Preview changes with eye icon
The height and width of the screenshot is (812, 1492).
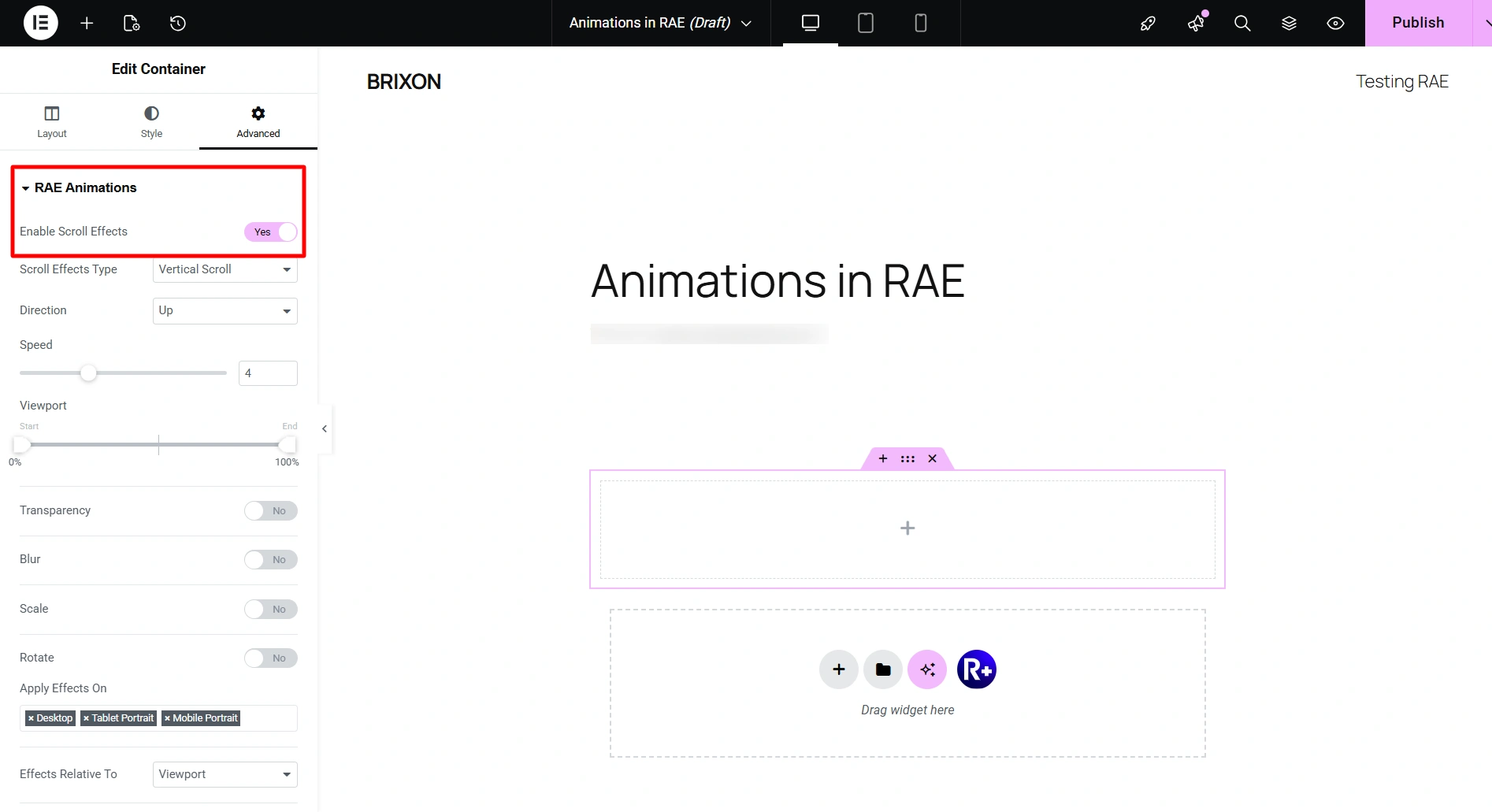(1335, 23)
